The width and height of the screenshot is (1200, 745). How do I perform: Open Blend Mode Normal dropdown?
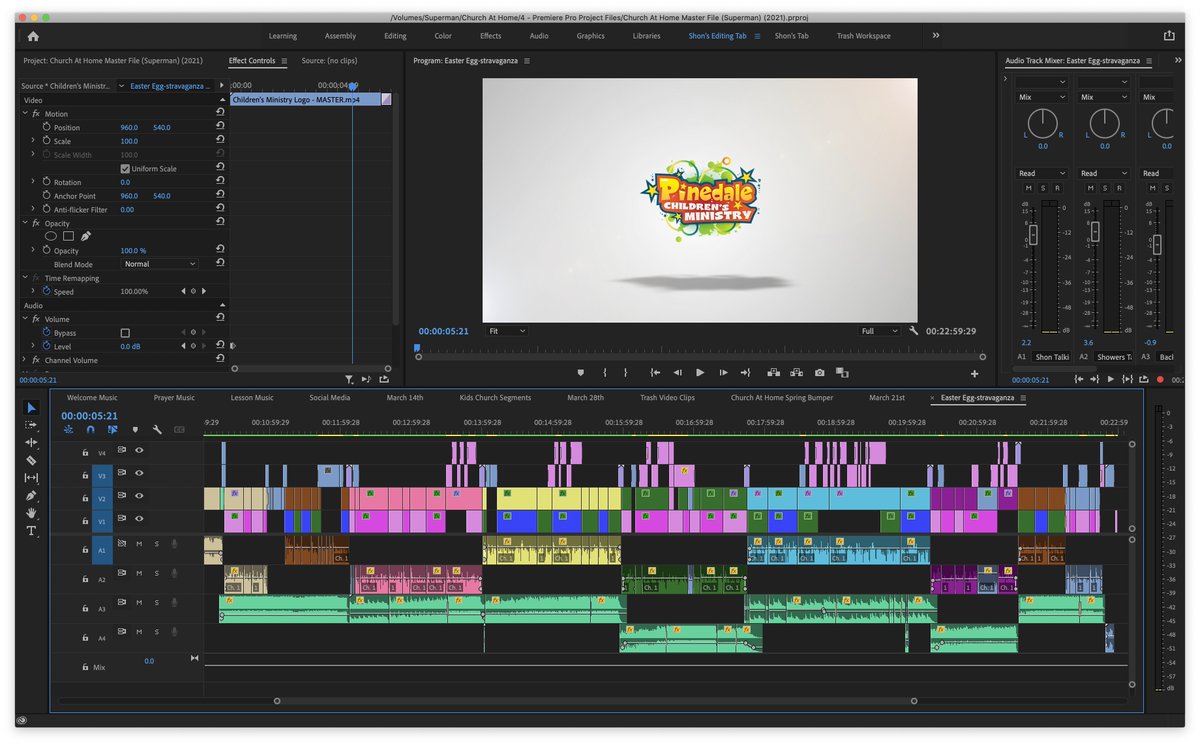pyautogui.click(x=160, y=264)
